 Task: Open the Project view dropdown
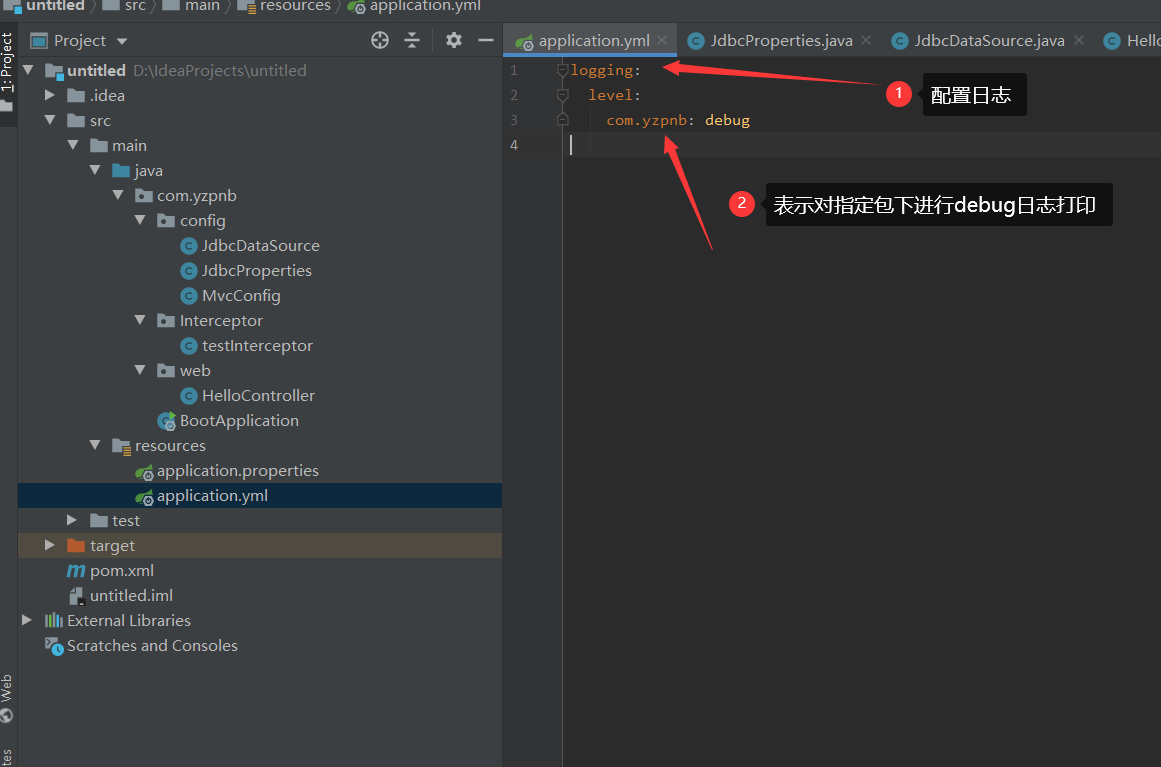point(122,41)
